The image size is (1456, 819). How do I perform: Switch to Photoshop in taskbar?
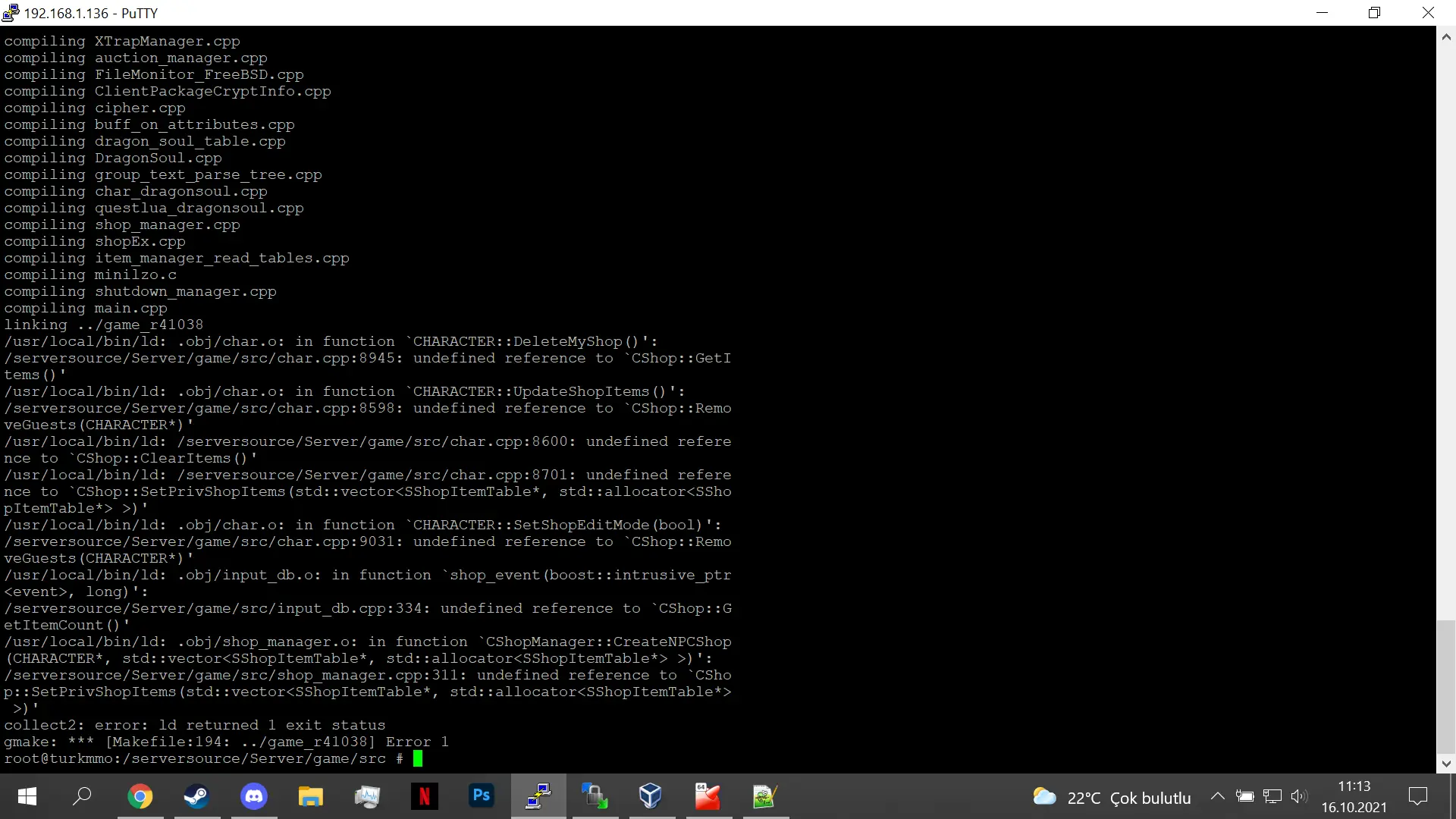pyautogui.click(x=482, y=796)
